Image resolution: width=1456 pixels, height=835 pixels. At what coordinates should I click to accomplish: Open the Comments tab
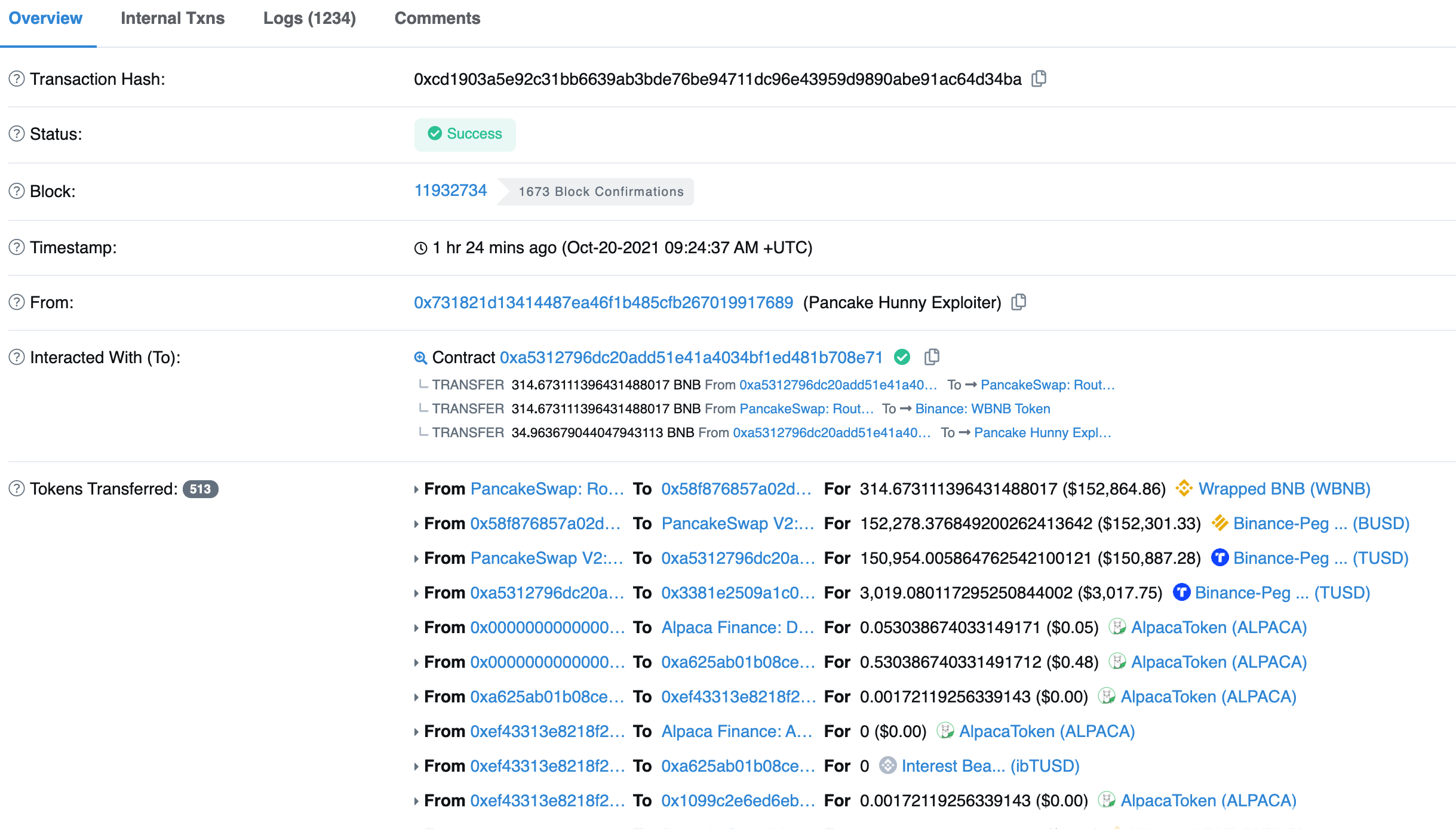tap(437, 19)
